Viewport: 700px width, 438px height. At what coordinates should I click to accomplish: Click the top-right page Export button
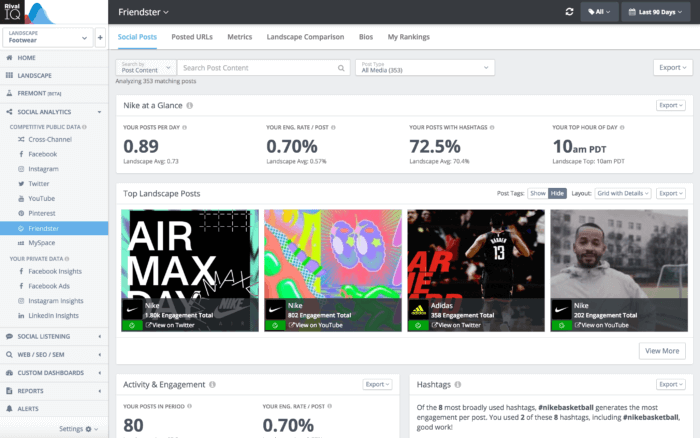pyautogui.click(x=673, y=67)
